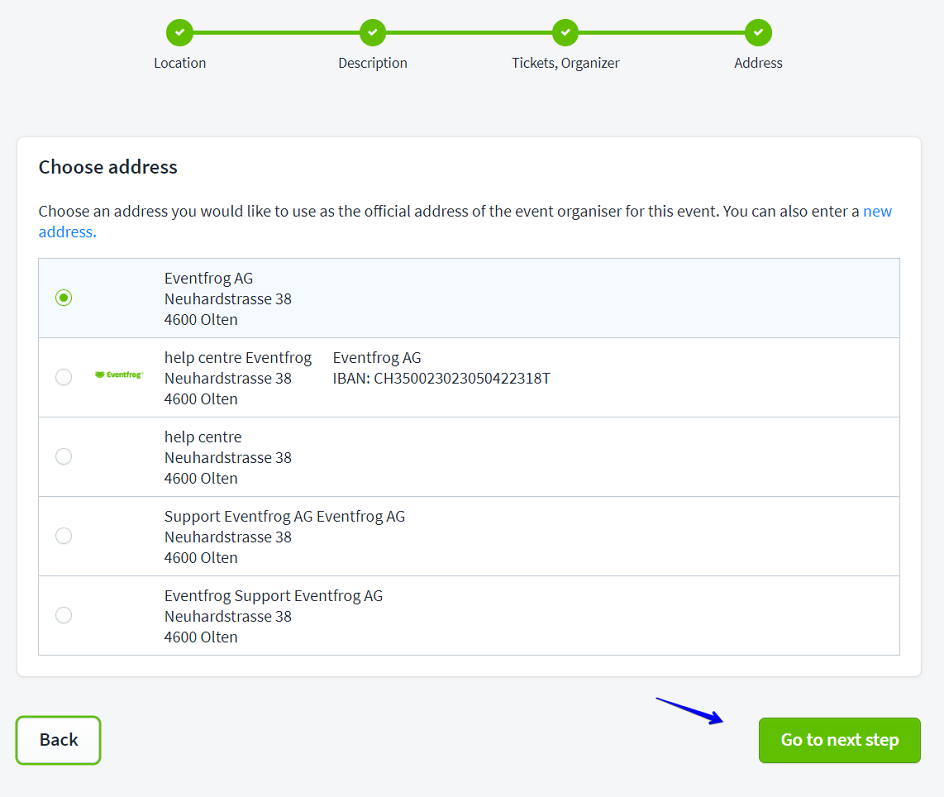
Task: Go to the Location step label
Action: (x=180, y=63)
